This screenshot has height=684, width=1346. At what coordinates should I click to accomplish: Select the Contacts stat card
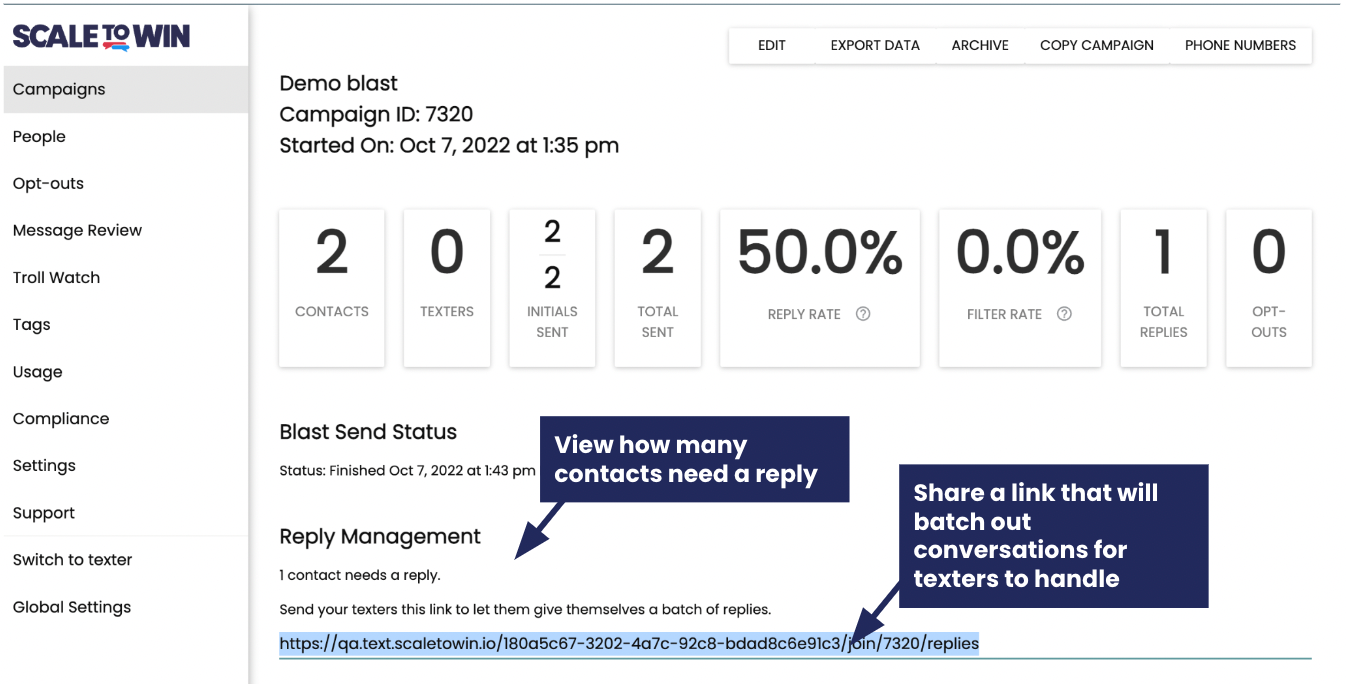click(332, 288)
